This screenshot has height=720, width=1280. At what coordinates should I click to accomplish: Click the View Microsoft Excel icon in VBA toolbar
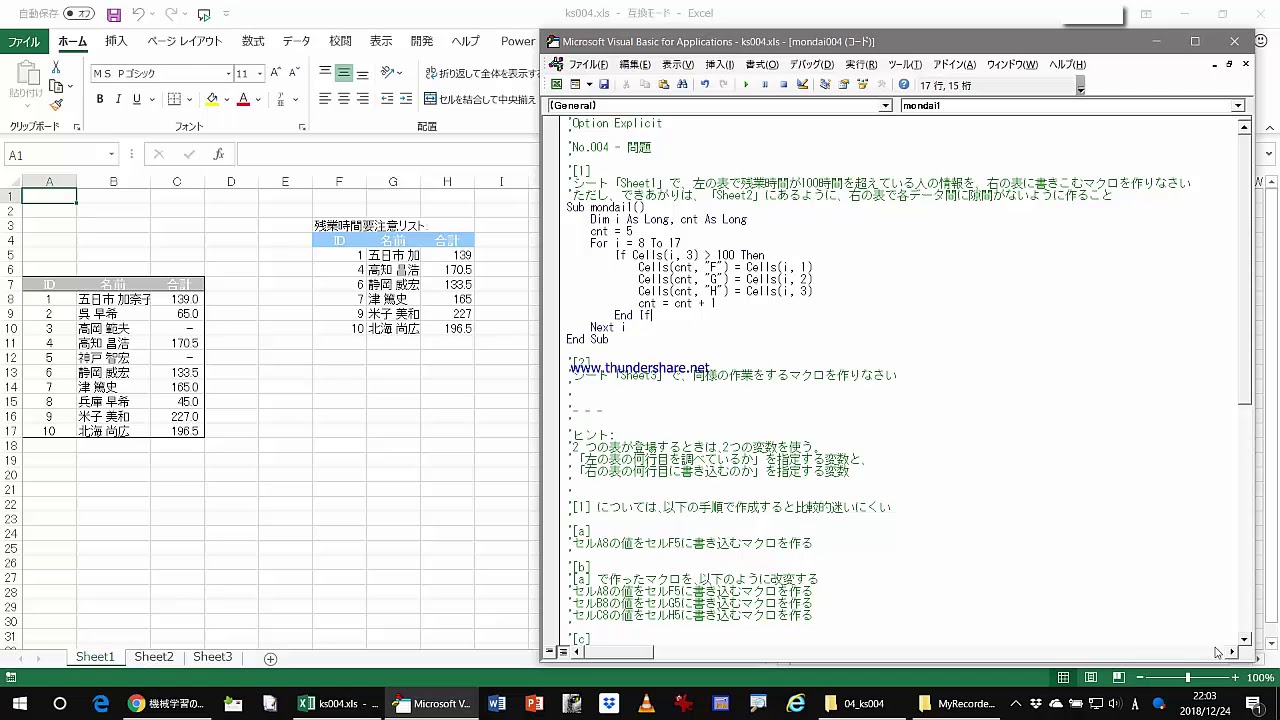pos(557,85)
